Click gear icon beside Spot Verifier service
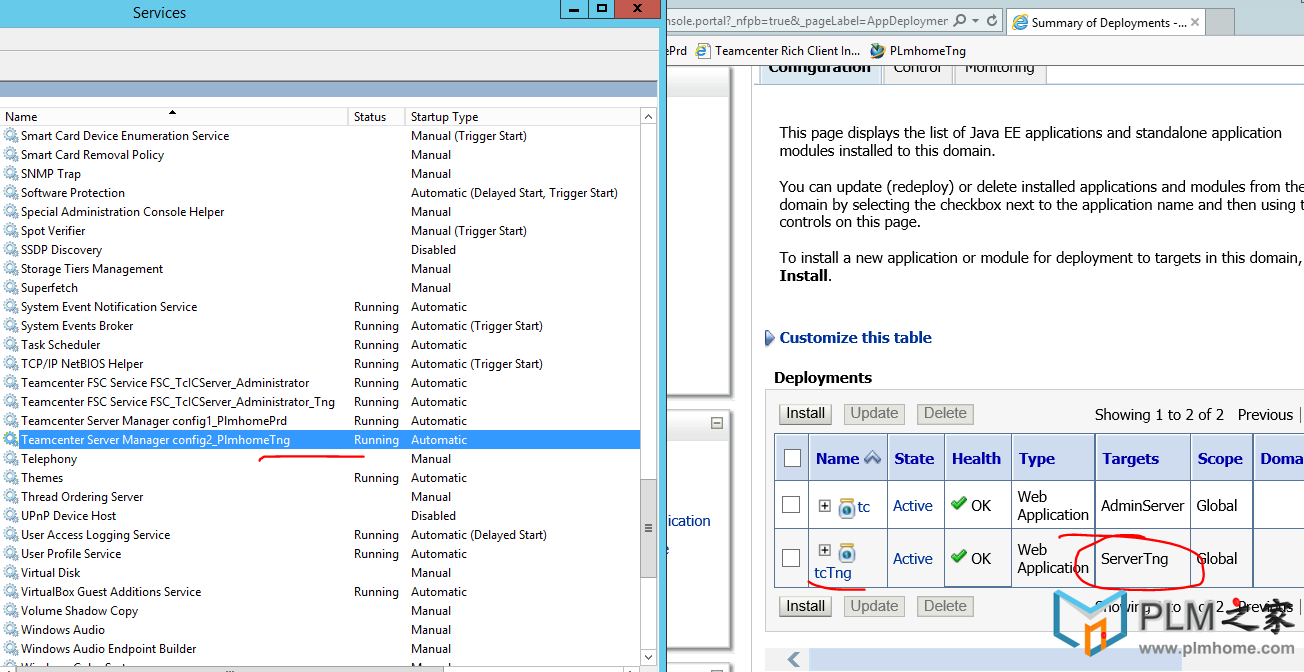 click(11, 231)
